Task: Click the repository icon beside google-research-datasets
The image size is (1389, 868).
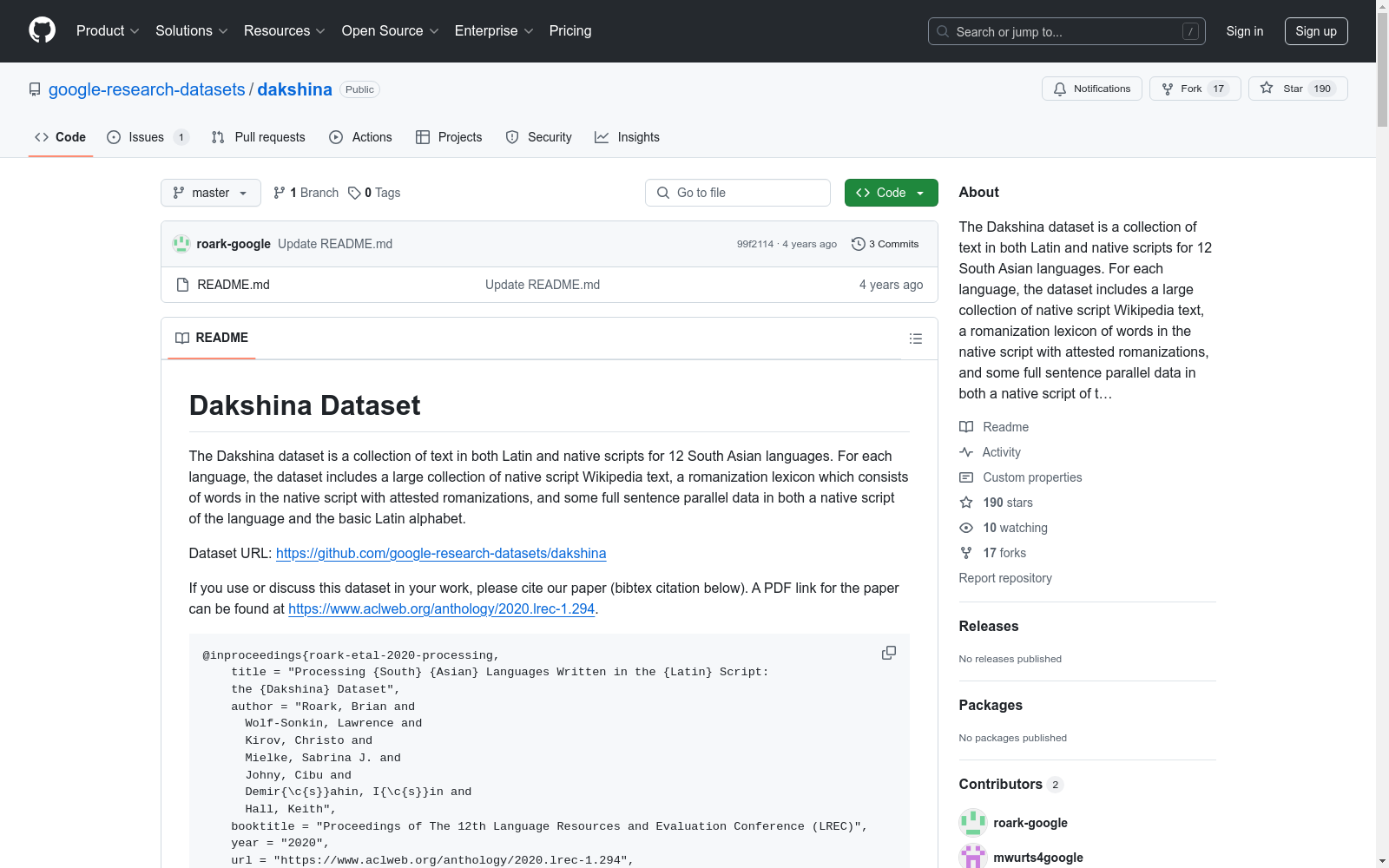Action: 35,89
